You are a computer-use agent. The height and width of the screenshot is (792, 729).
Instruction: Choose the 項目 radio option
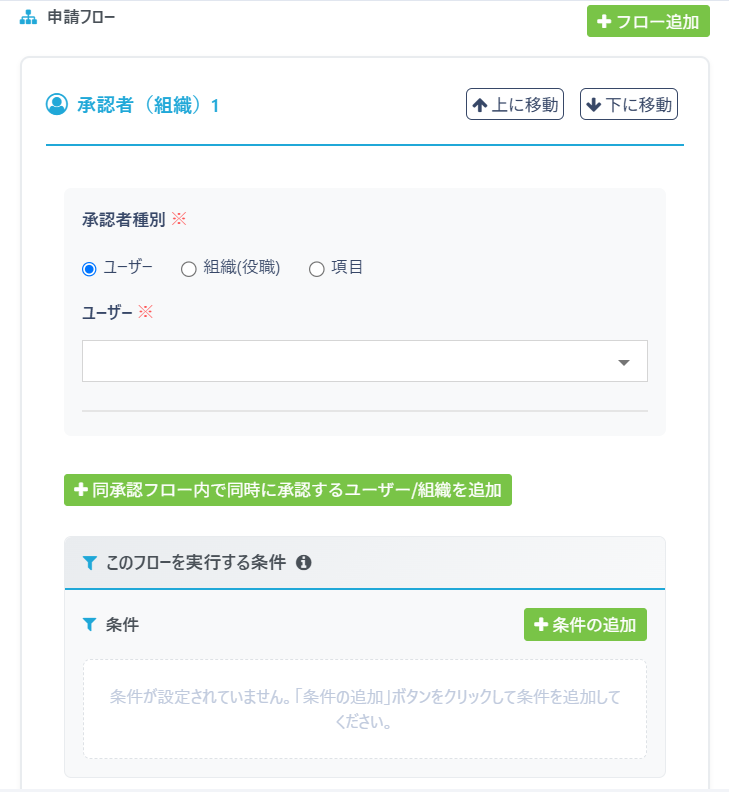coord(316,268)
